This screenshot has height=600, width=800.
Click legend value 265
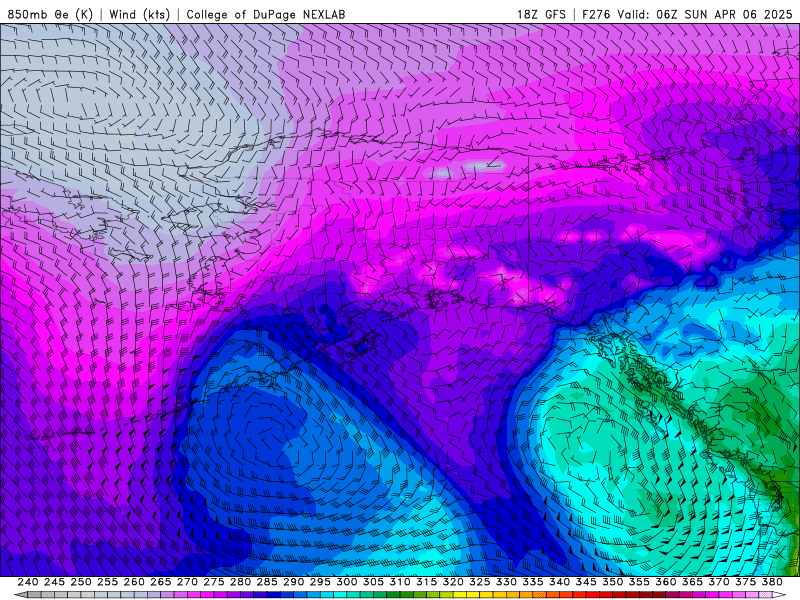tap(160, 582)
